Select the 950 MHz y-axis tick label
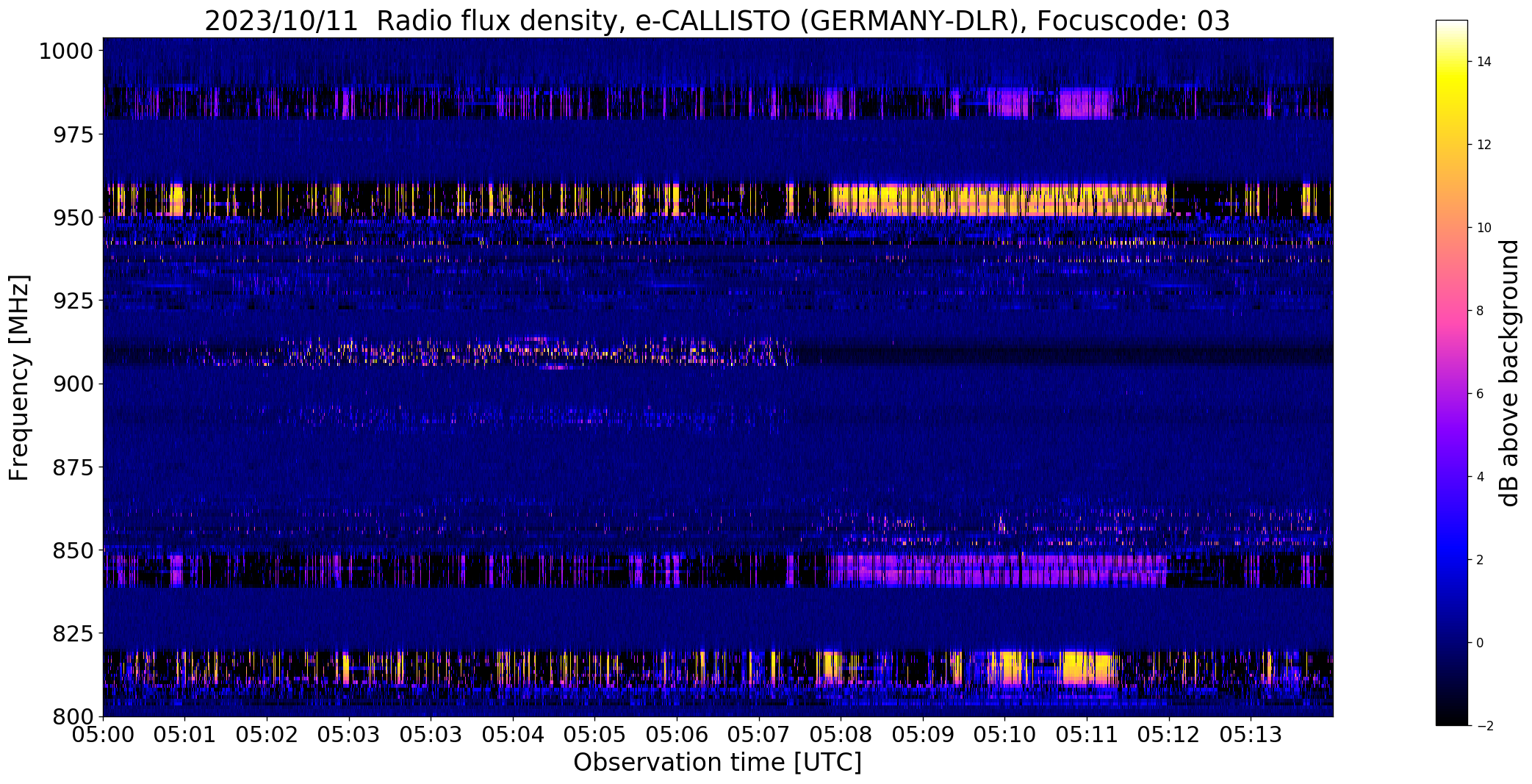Image resolution: width=1532 pixels, height=784 pixels. (x=73, y=218)
